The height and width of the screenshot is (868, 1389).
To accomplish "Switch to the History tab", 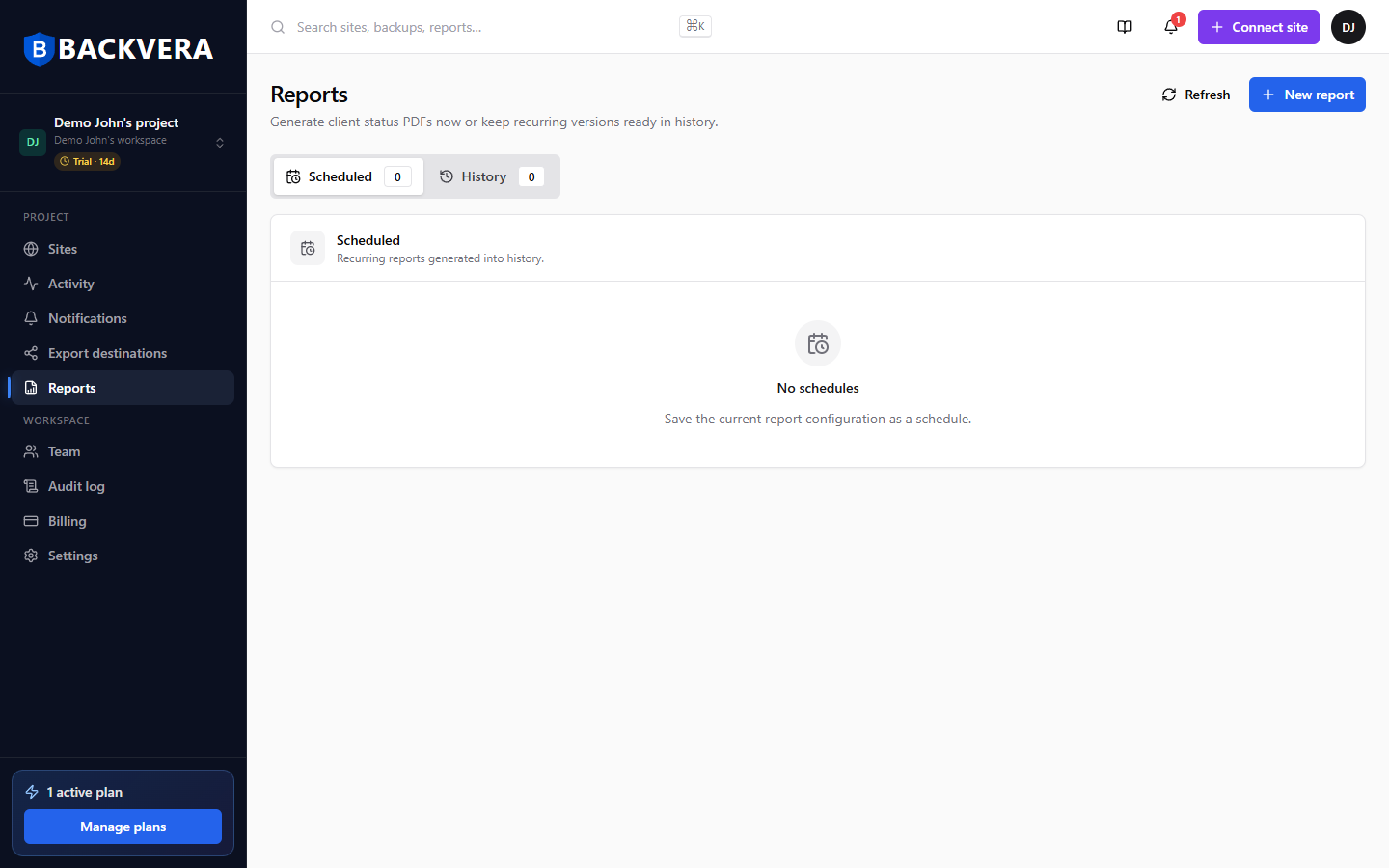I will pyautogui.click(x=491, y=176).
